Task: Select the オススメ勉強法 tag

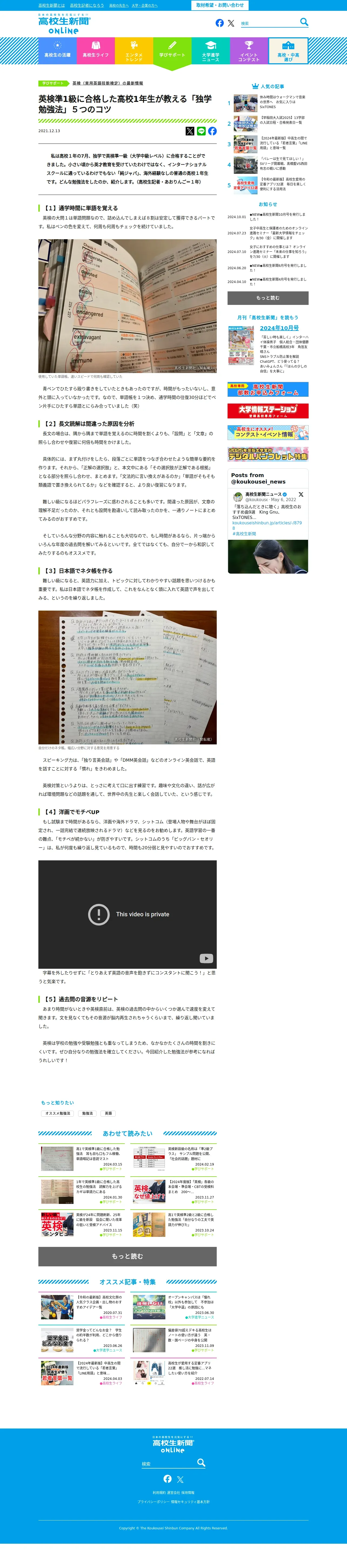Action: tap(57, 1113)
